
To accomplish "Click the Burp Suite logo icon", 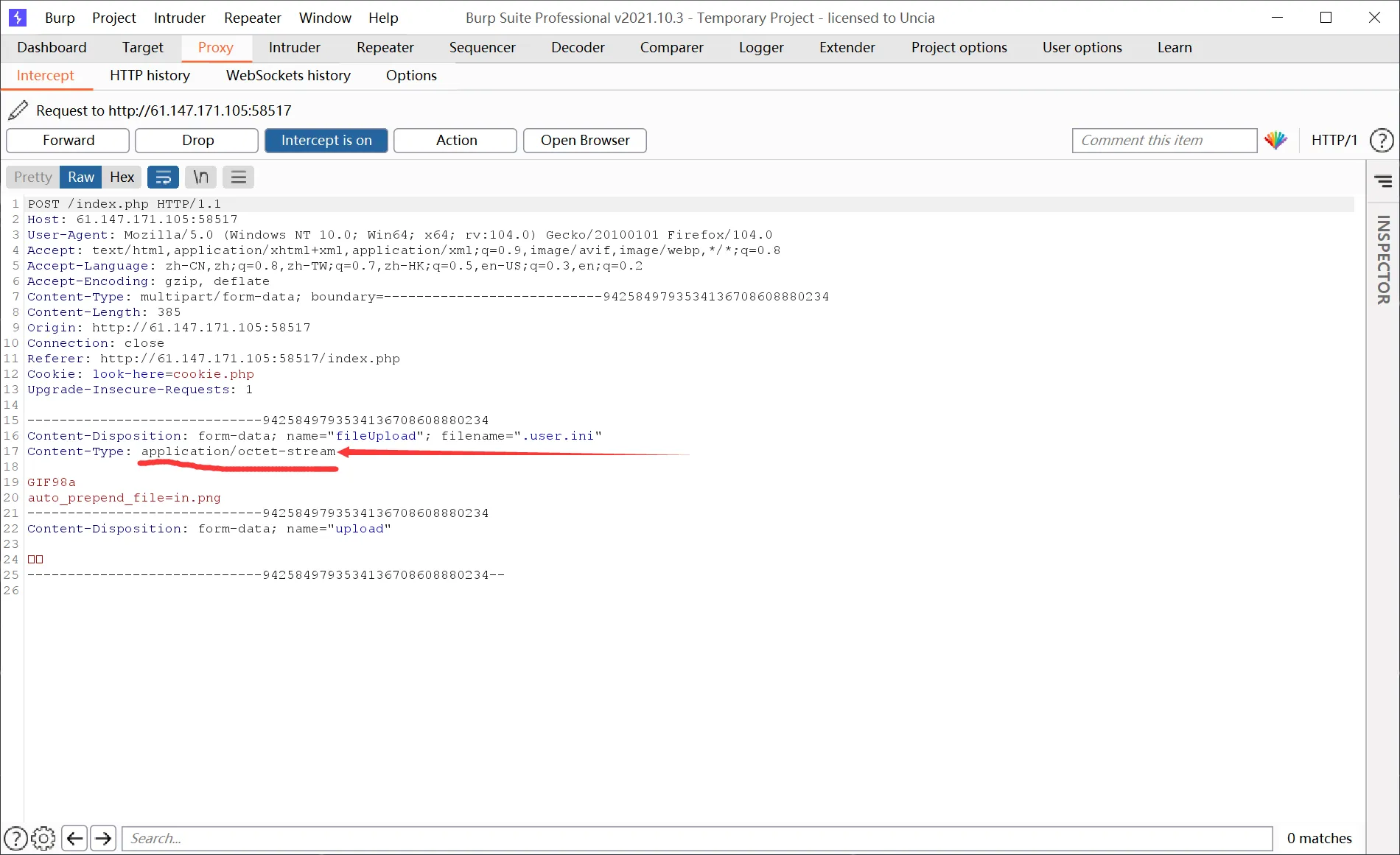I will [17, 17].
